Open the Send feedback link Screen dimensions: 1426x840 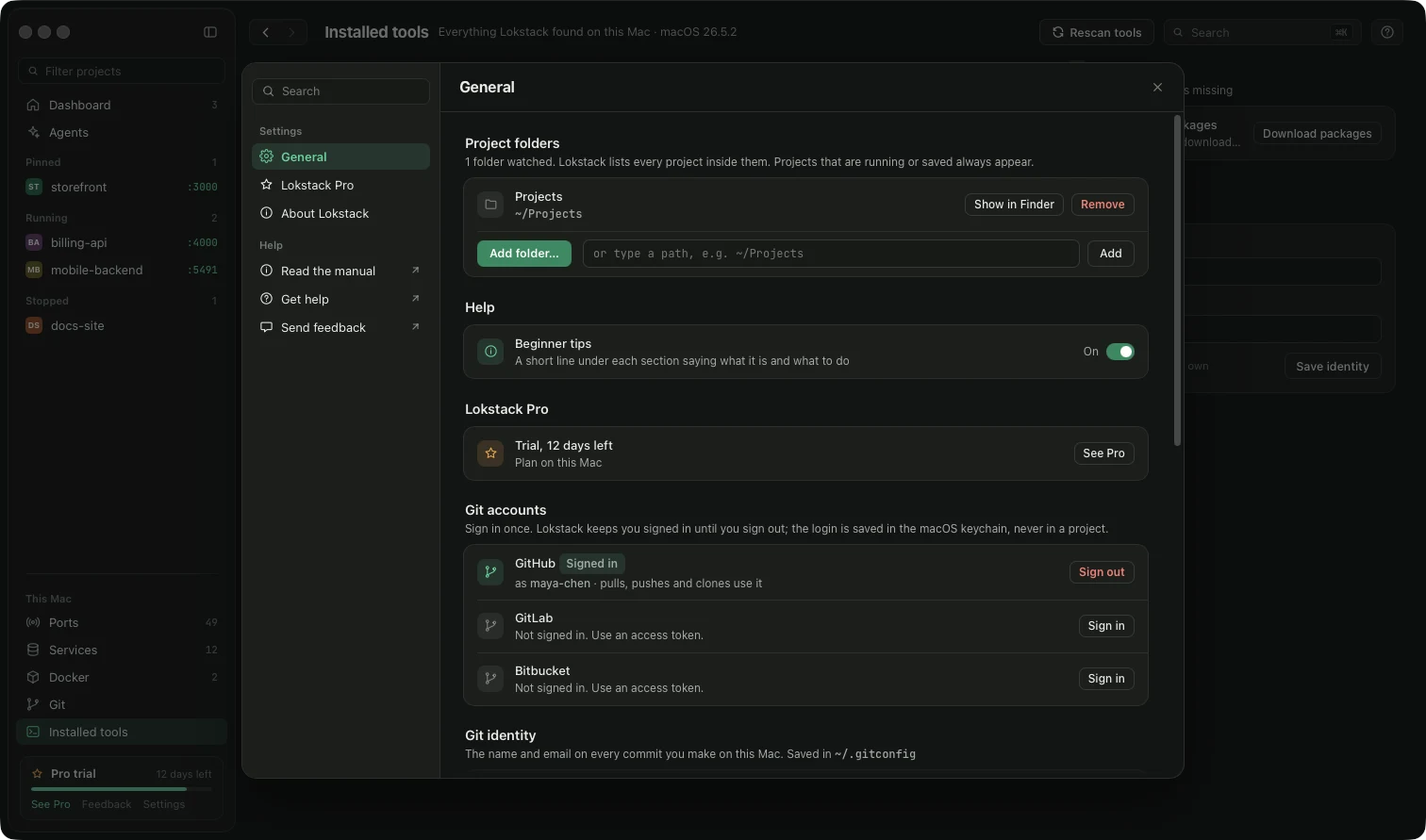[x=340, y=327]
